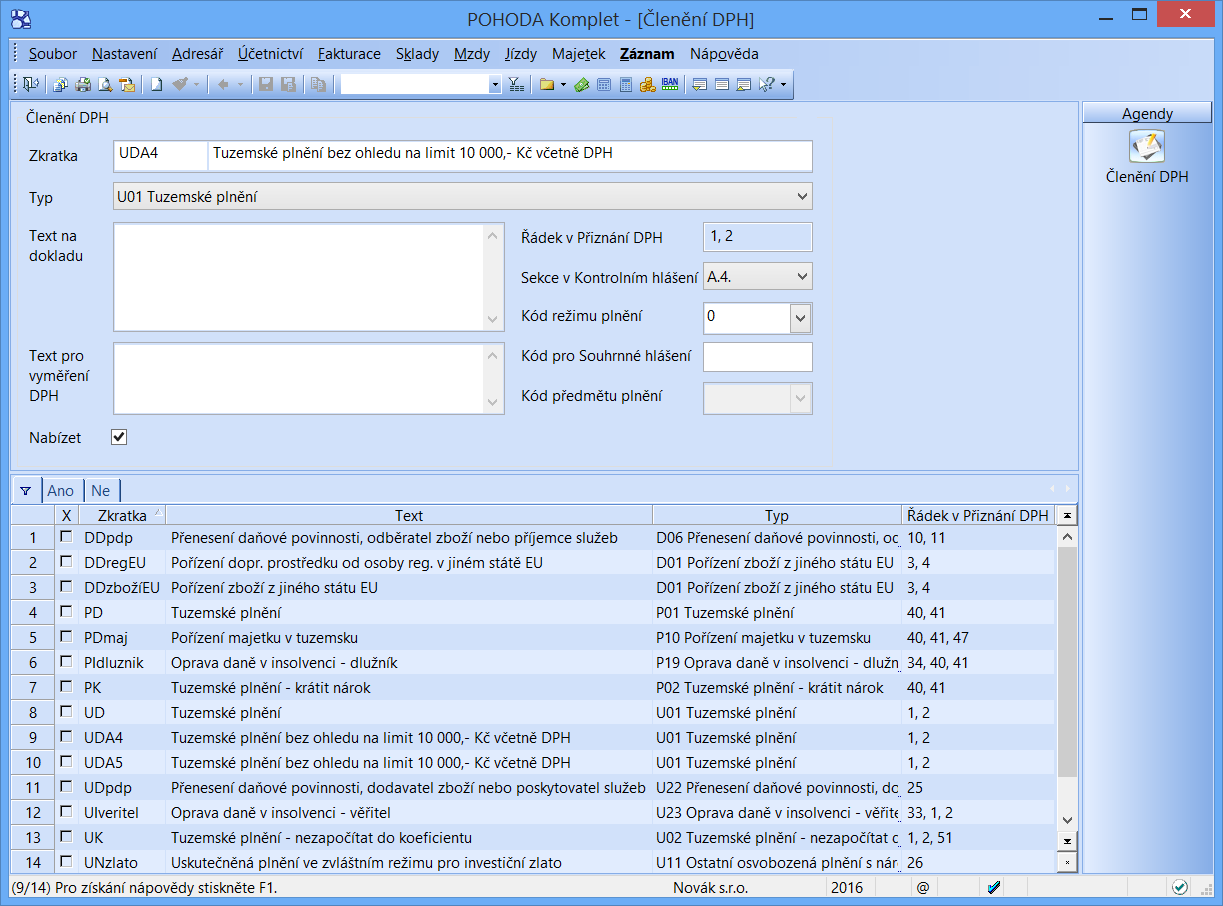Click the Kód pro Souhrnné hlášení field
This screenshot has height=906, width=1223.
coord(758,357)
